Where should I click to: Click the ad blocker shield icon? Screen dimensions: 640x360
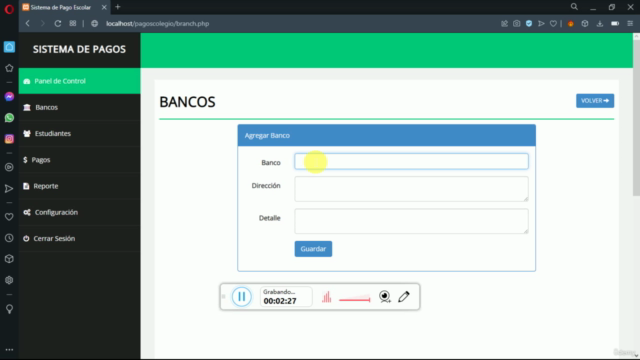click(x=529, y=24)
